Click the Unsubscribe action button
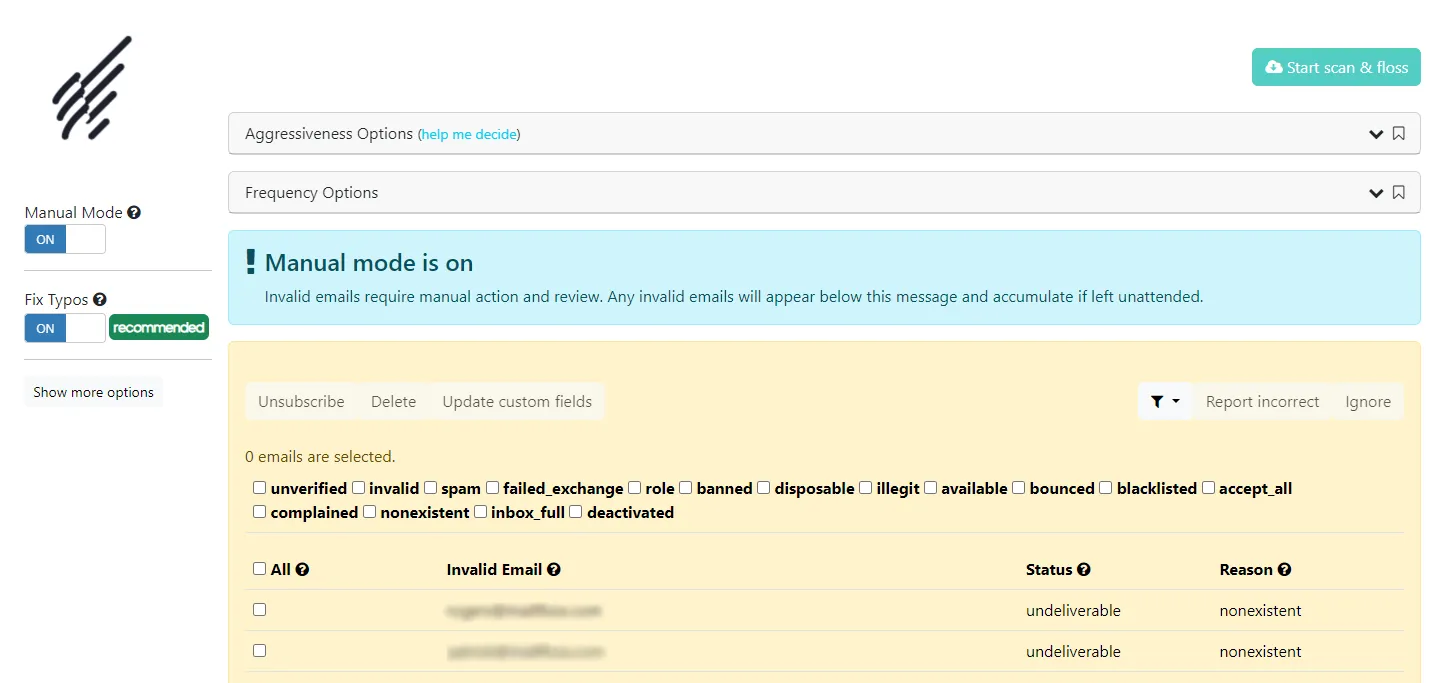The height and width of the screenshot is (683, 1443). 301,401
